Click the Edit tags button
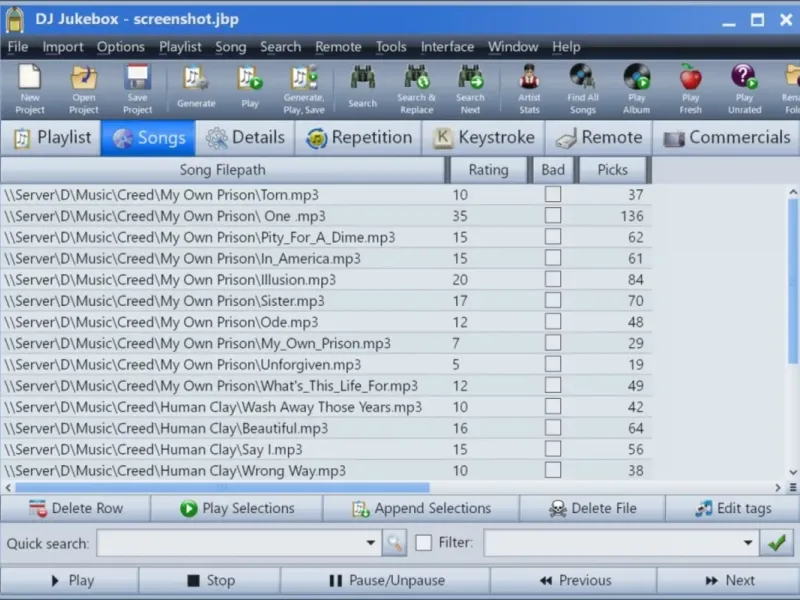The height and width of the screenshot is (600, 800). pyautogui.click(x=733, y=508)
